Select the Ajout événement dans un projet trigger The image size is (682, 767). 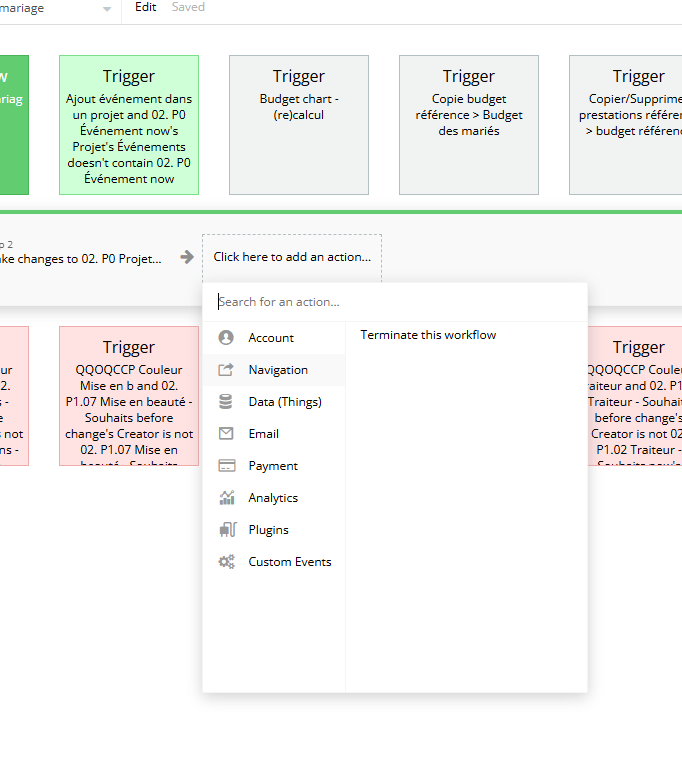[129, 125]
